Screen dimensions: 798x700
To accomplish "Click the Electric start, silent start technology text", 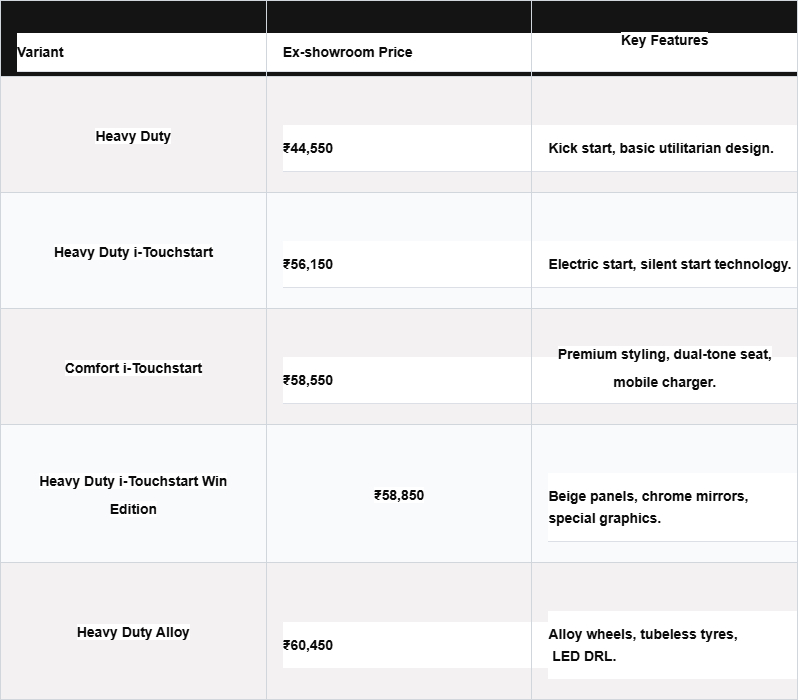I will click(669, 264).
